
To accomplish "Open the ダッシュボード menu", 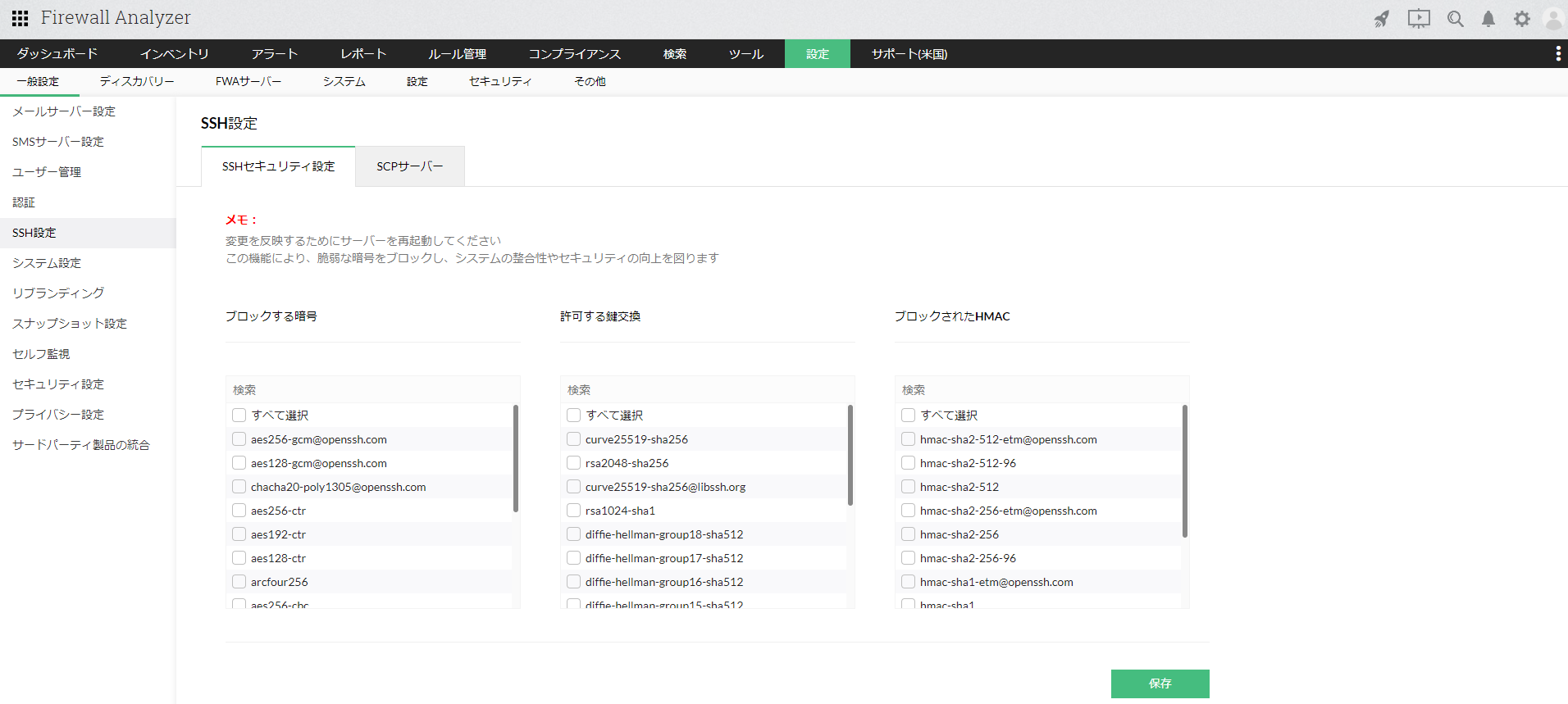I will pyautogui.click(x=57, y=54).
